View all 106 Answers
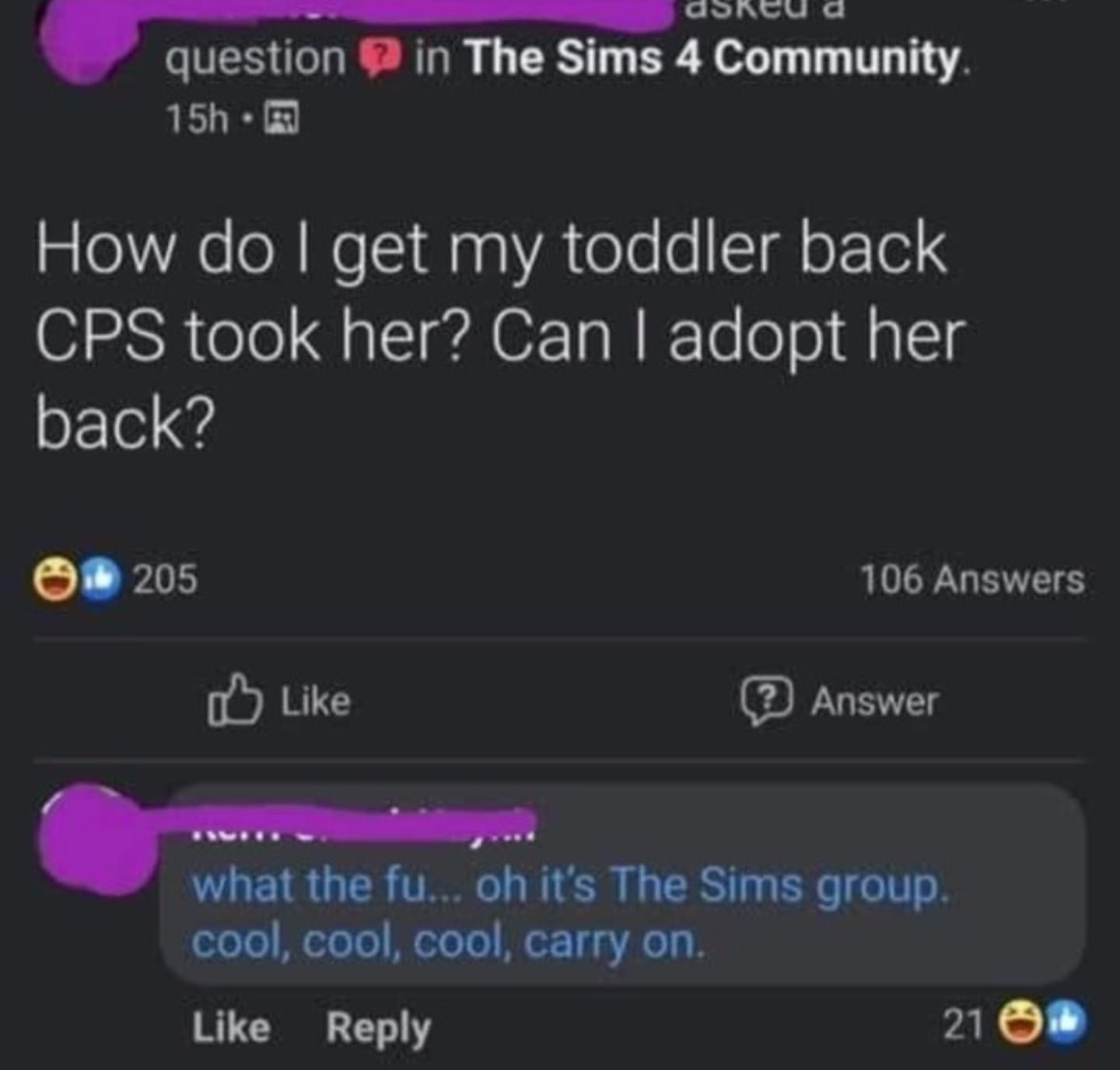The height and width of the screenshot is (1070, 1120). pos(971,579)
